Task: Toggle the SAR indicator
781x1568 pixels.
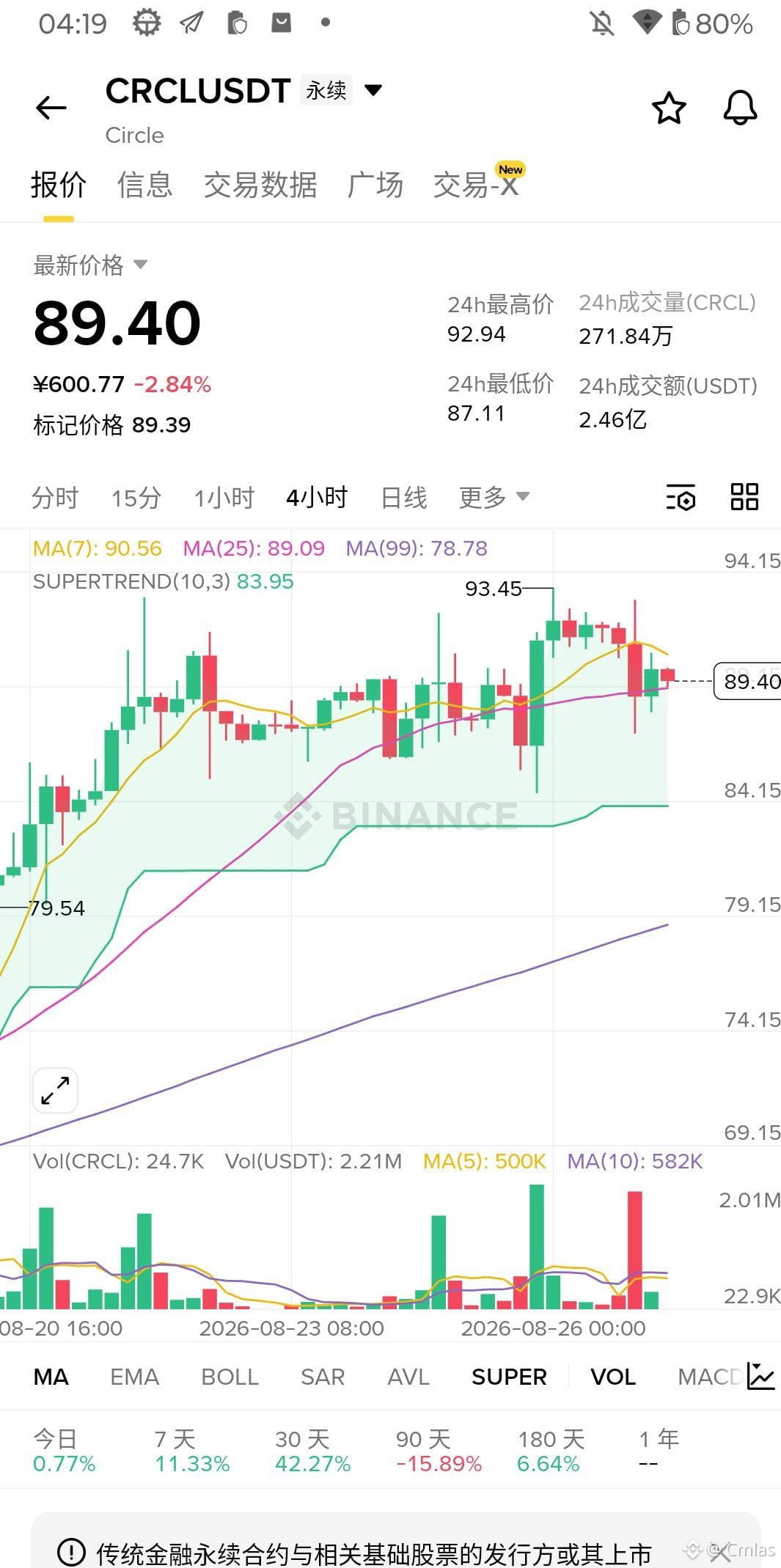Action: click(323, 1377)
